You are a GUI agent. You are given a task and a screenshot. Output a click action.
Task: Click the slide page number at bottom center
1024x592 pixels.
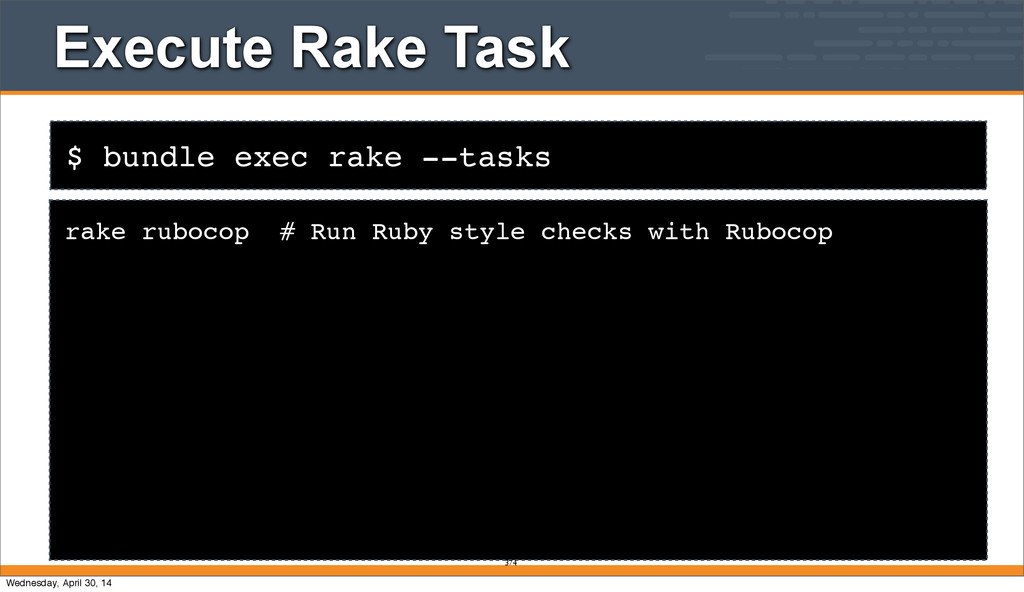point(511,563)
